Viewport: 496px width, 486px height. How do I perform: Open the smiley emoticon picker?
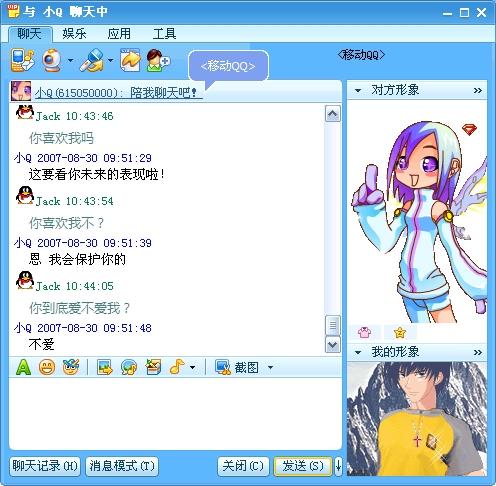click(x=47, y=367)
